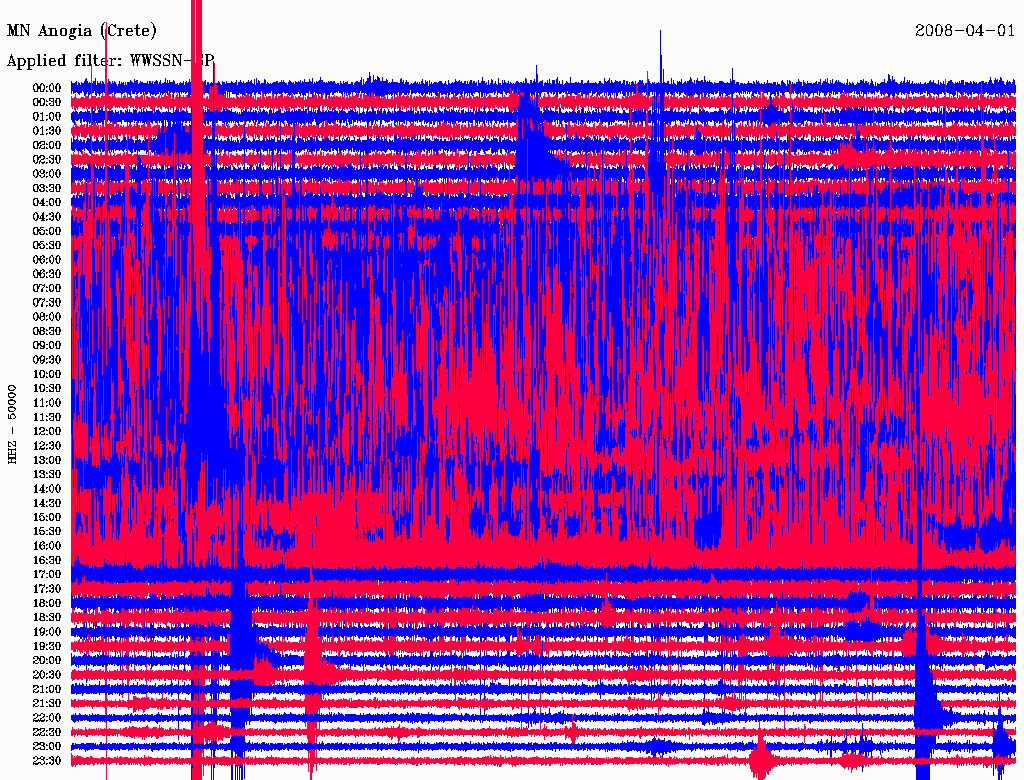
Task: Select the 14:00 time label
Action: [47, 489]
